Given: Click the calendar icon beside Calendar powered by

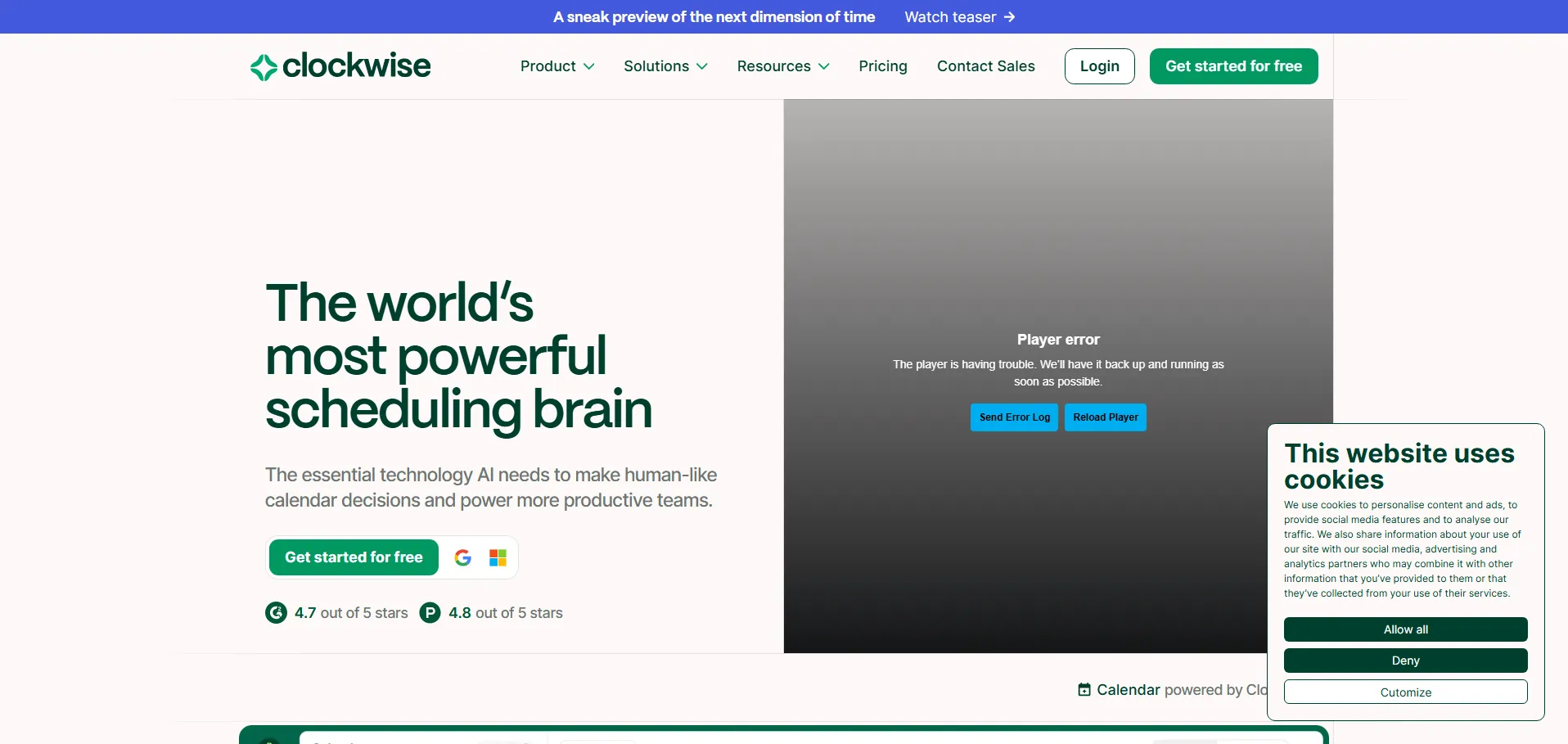Looking at the screenshot, I should (x=1084, y=690).
